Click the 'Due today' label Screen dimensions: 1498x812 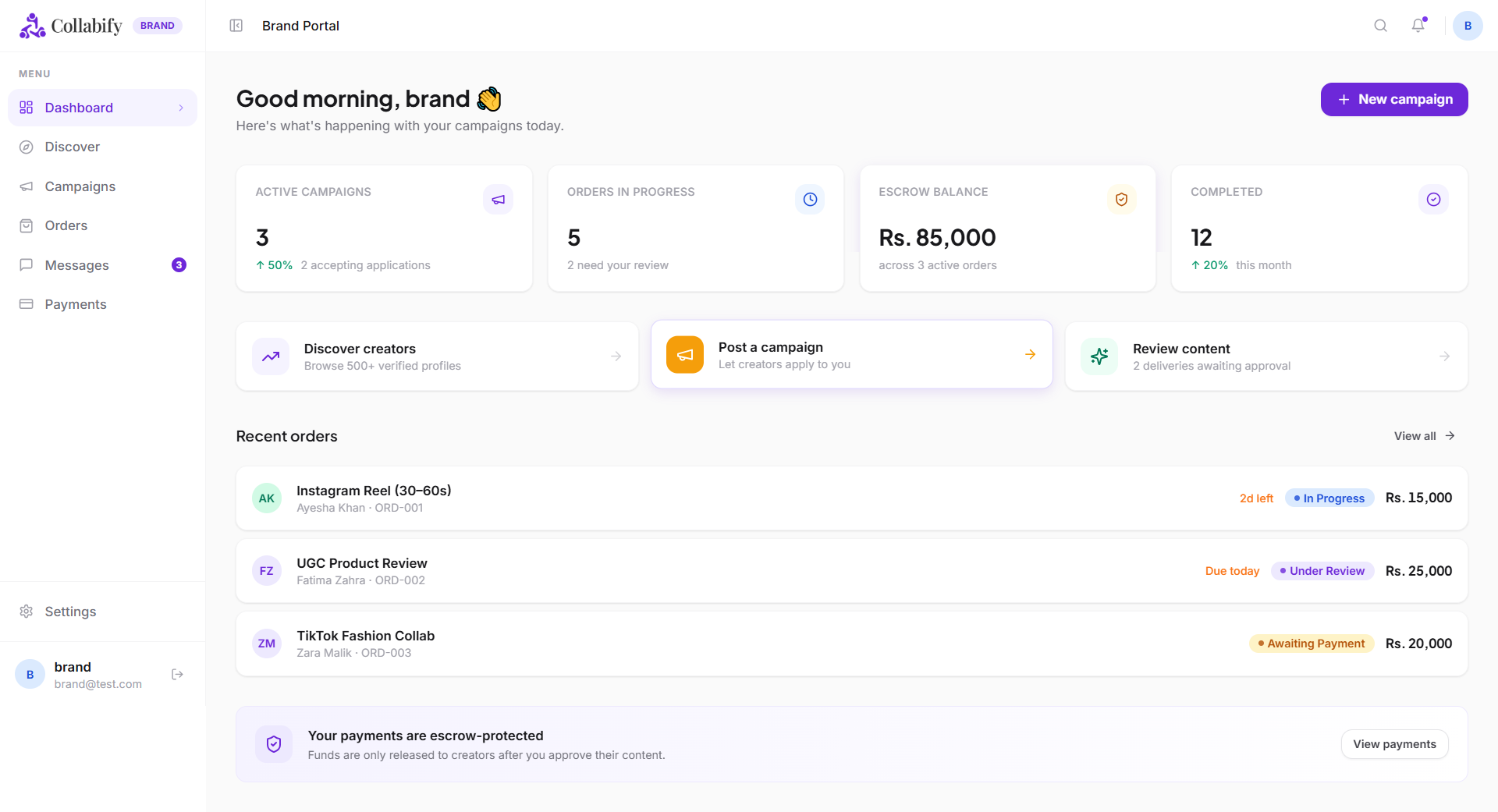pyautogui.click(x=1232, y=571)
